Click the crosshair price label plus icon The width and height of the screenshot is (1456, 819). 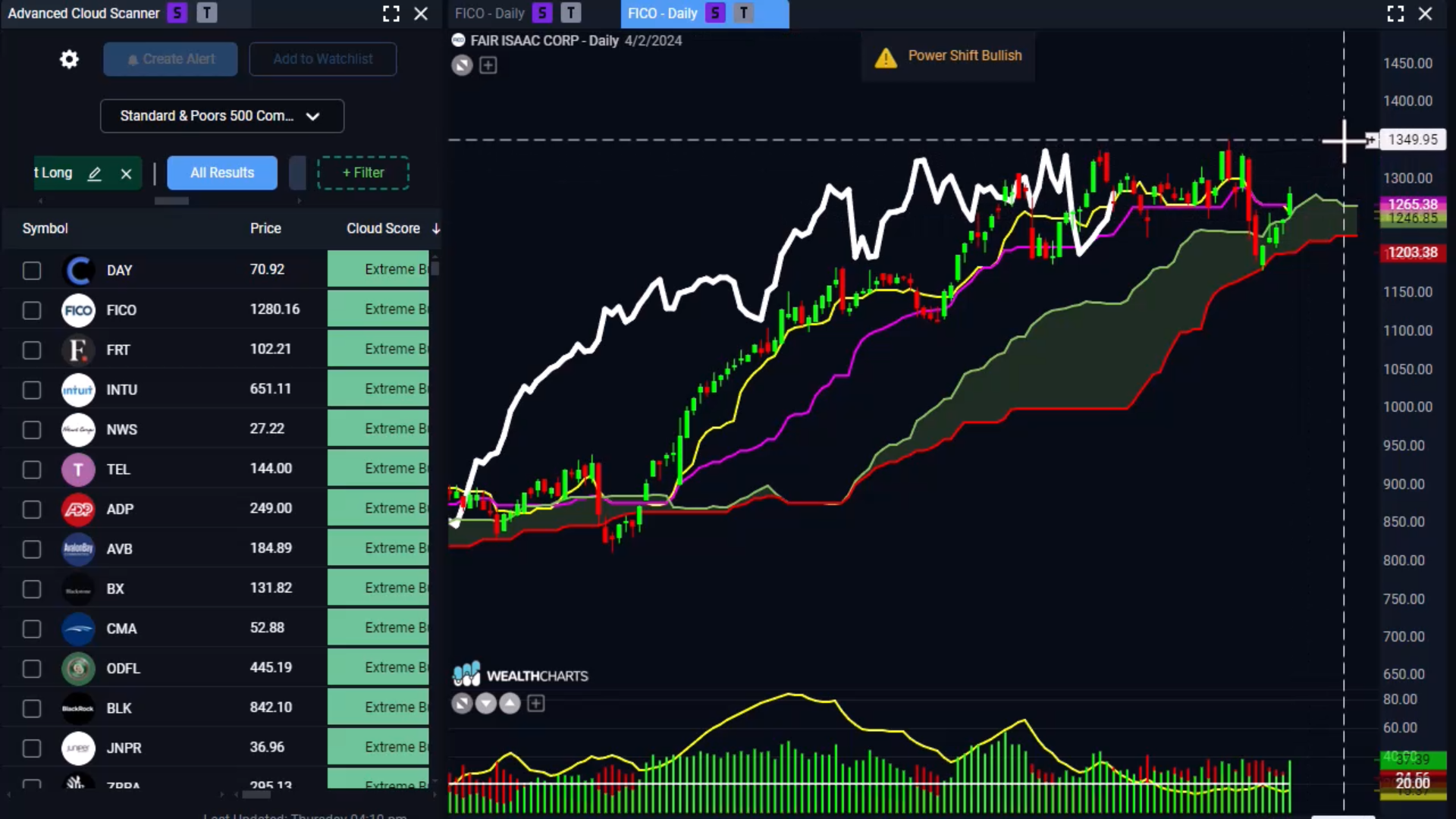click(x=1371, y=140)
